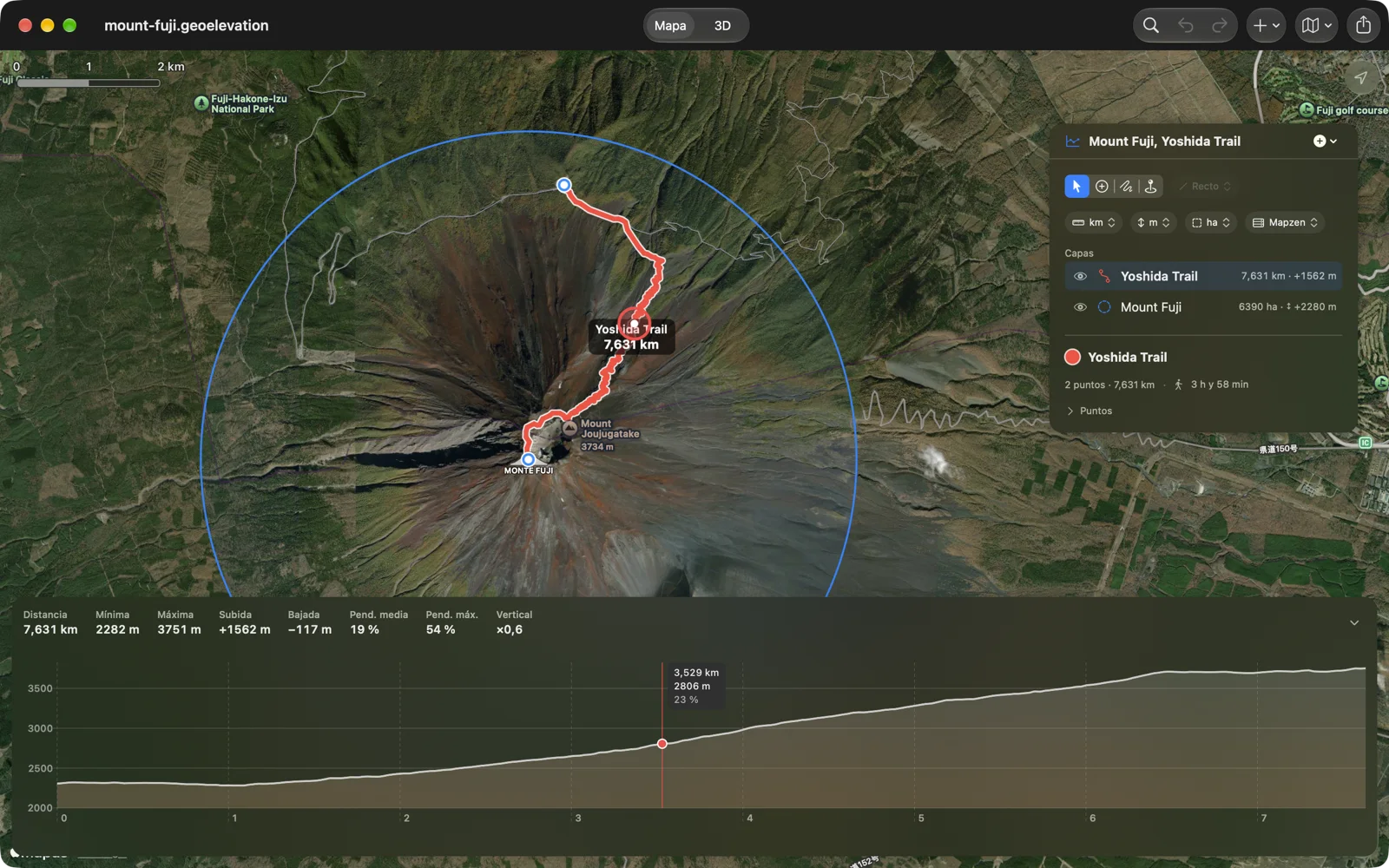Click the Mount Joujugatake peak marker
Screen dimensions: 1389x868
point(569,428)
